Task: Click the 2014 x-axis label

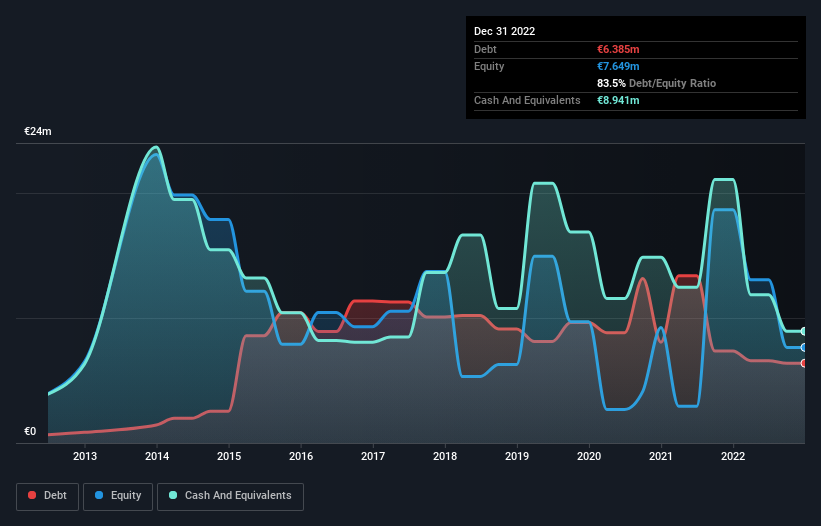Action: (157, 456)
